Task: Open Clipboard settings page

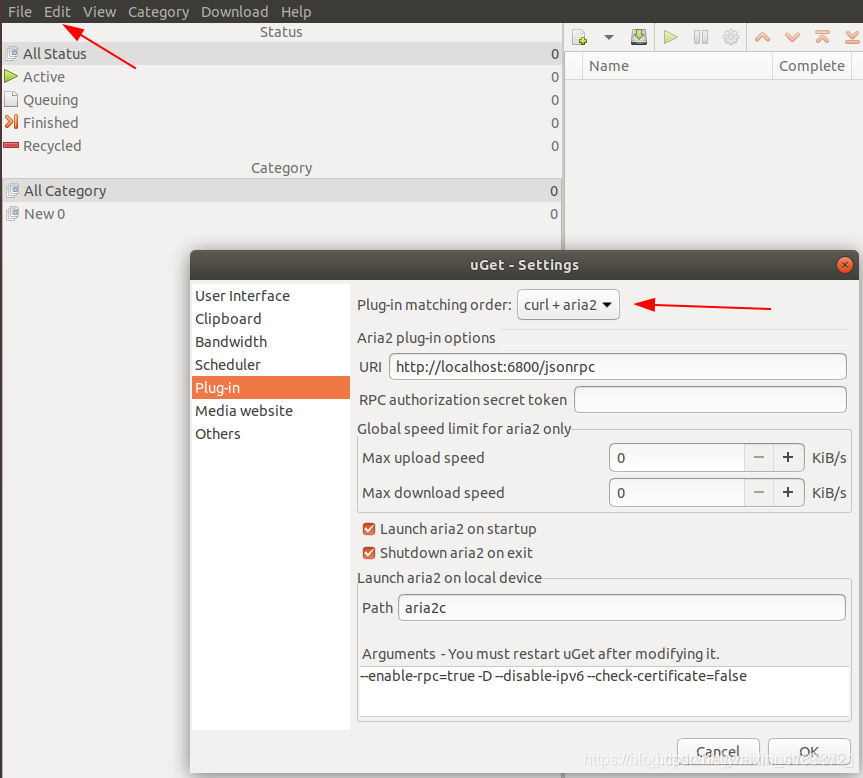Action: click(x=270, y=319)
